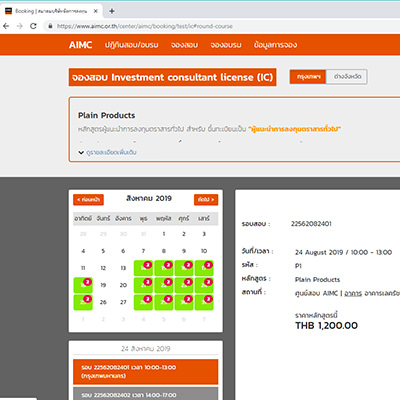Click the browser forward arrow
This screenshot has height=400, width=400.
pyautogui.click(x=20, y=26)
